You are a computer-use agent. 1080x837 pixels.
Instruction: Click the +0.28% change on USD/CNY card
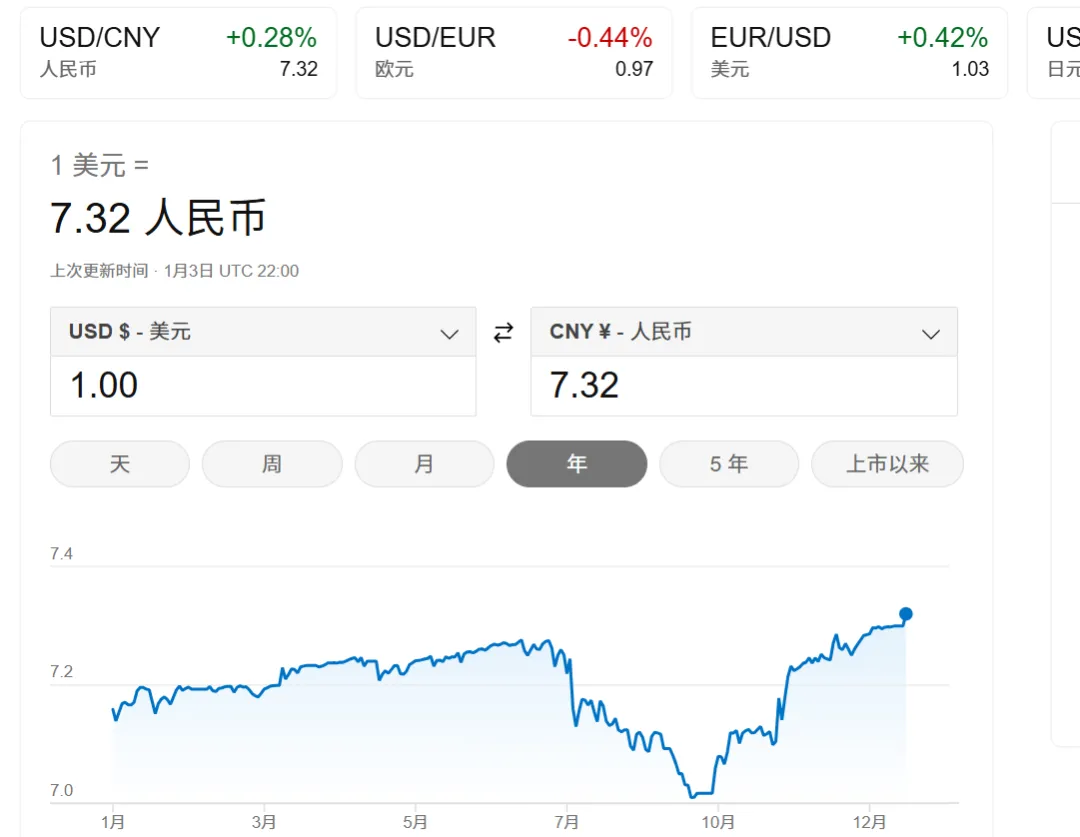coord(271,38)
